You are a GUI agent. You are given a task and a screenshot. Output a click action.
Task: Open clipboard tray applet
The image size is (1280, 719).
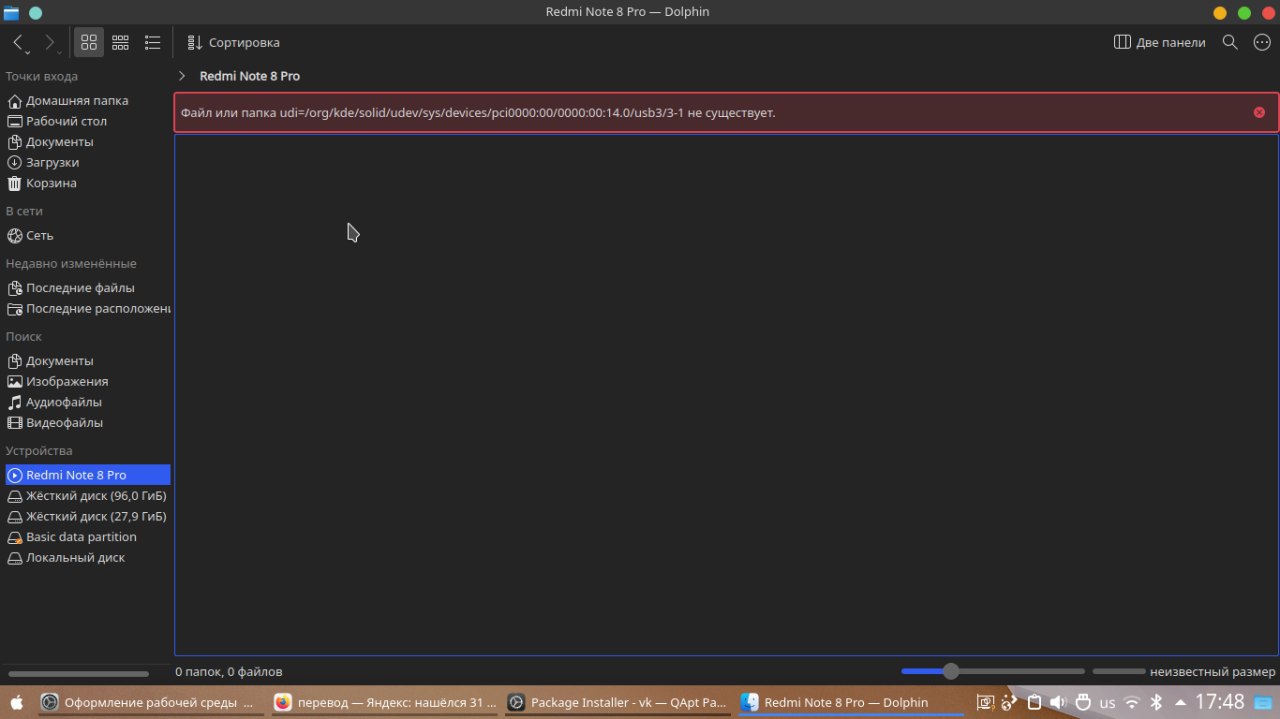pos(1035,702)
